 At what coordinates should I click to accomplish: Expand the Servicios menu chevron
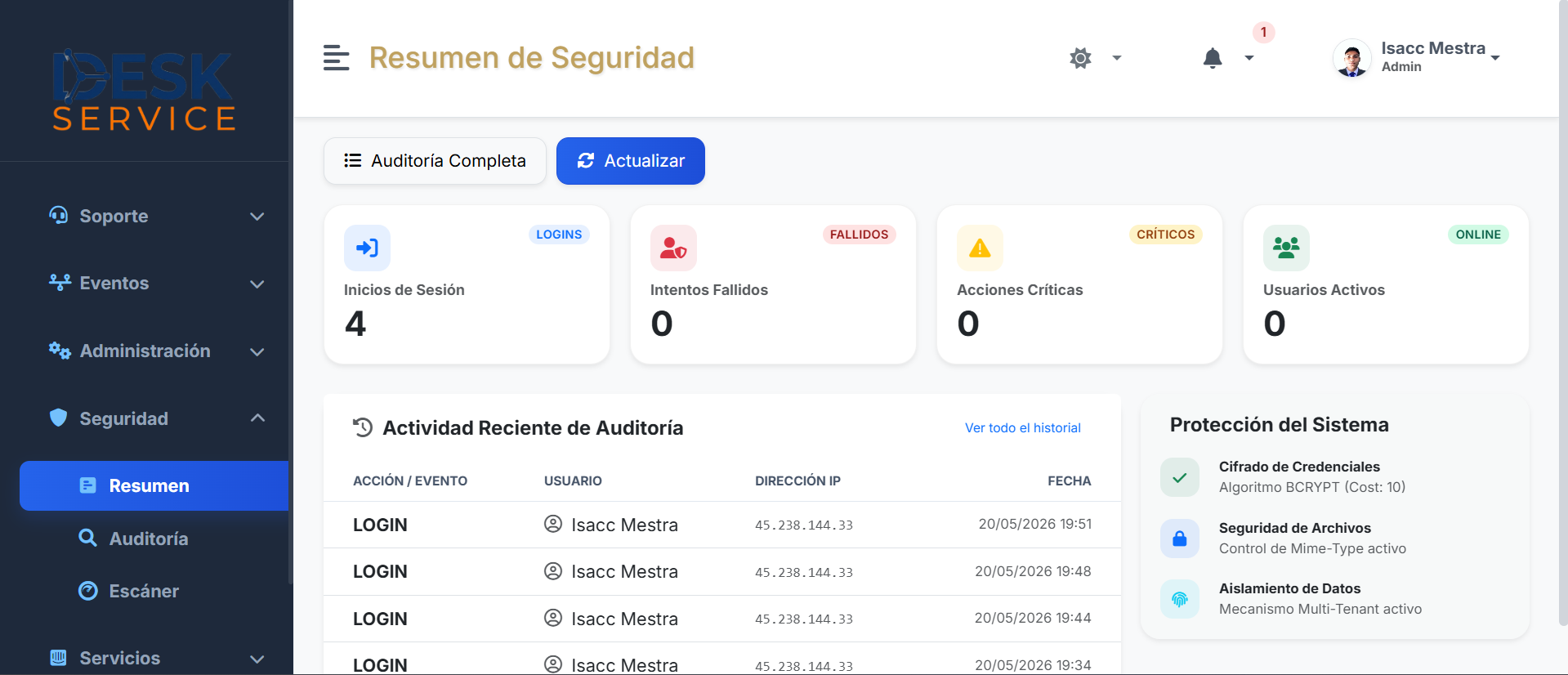257,659
